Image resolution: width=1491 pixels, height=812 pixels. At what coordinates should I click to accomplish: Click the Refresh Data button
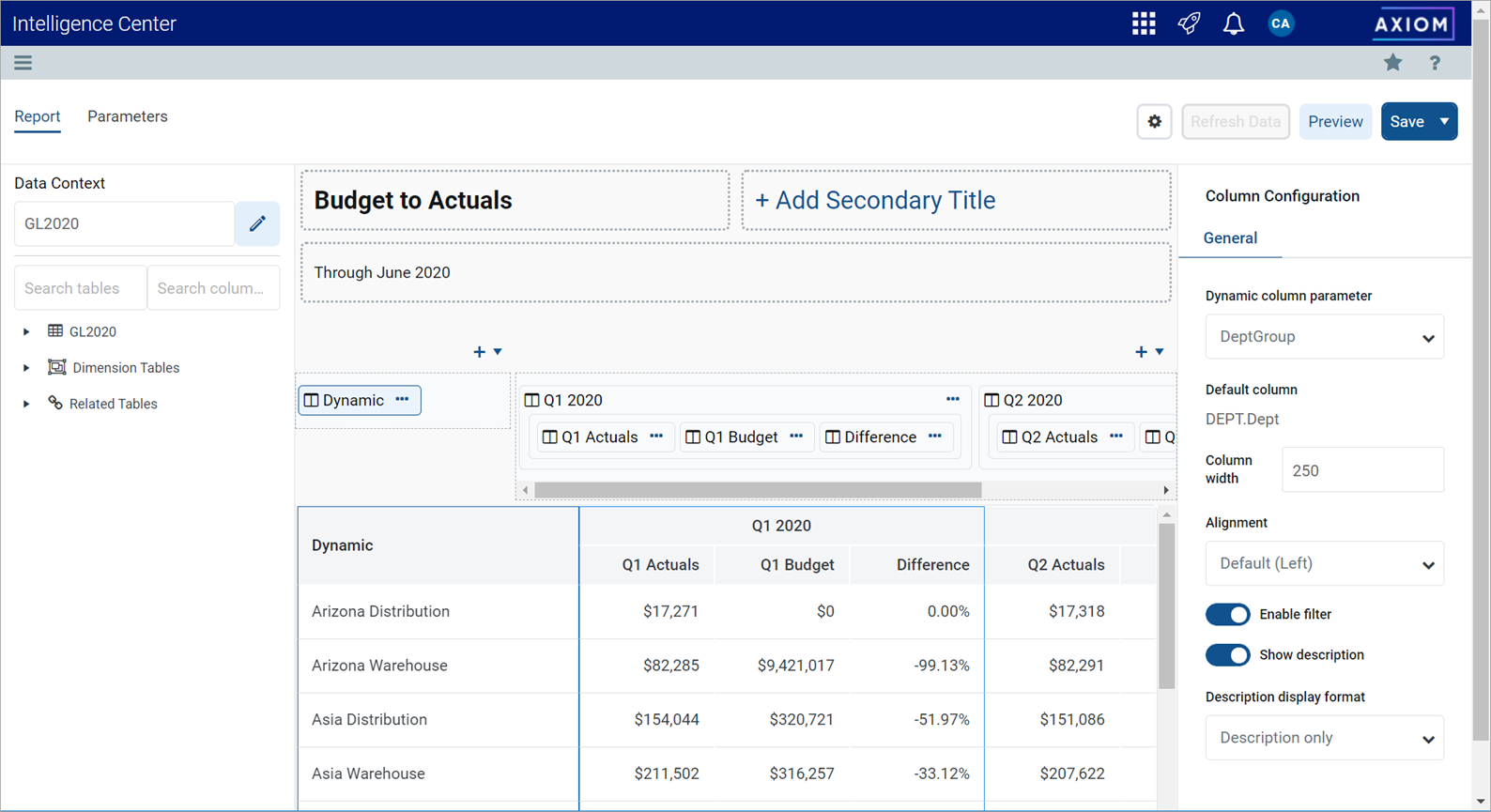coord(1236,121)
